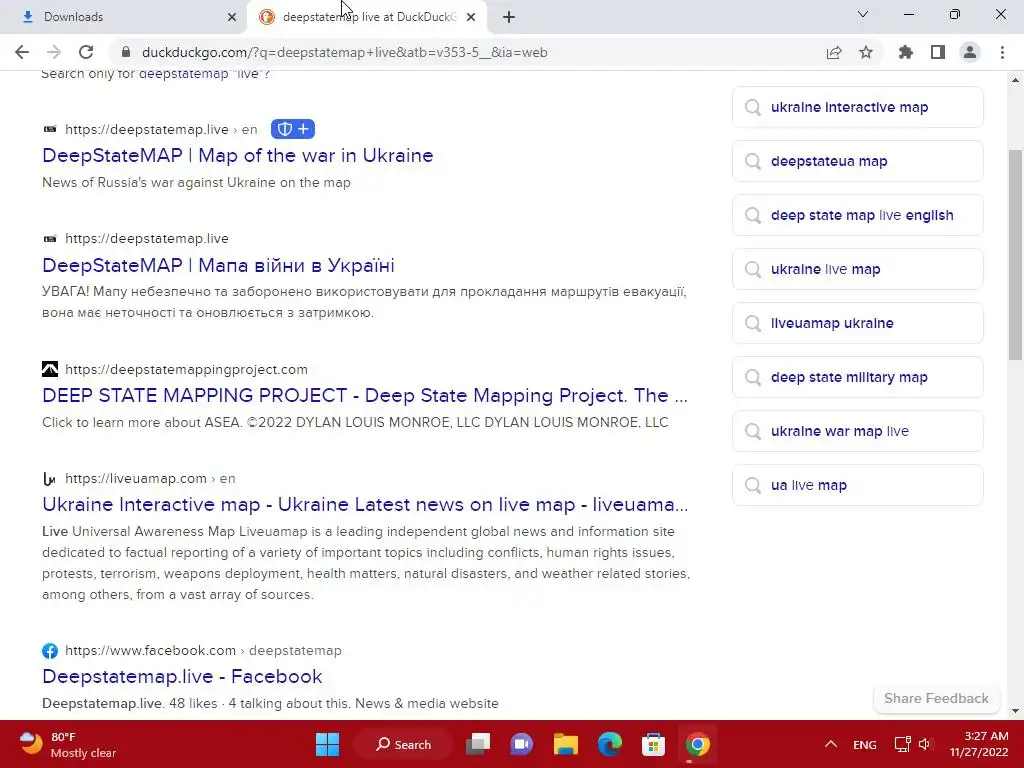Click the https://deepstatemappingproject.com URL

[x=186, y=370]
